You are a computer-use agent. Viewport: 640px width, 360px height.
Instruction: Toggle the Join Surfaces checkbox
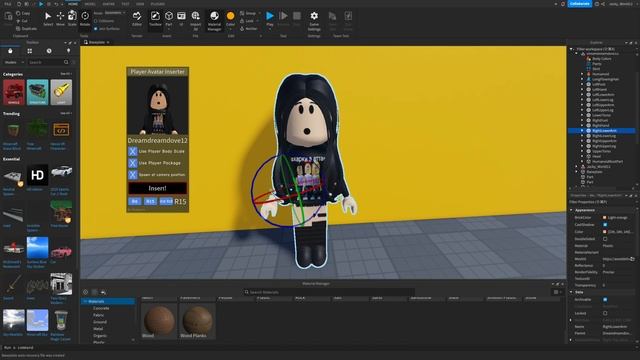[96, 29]
